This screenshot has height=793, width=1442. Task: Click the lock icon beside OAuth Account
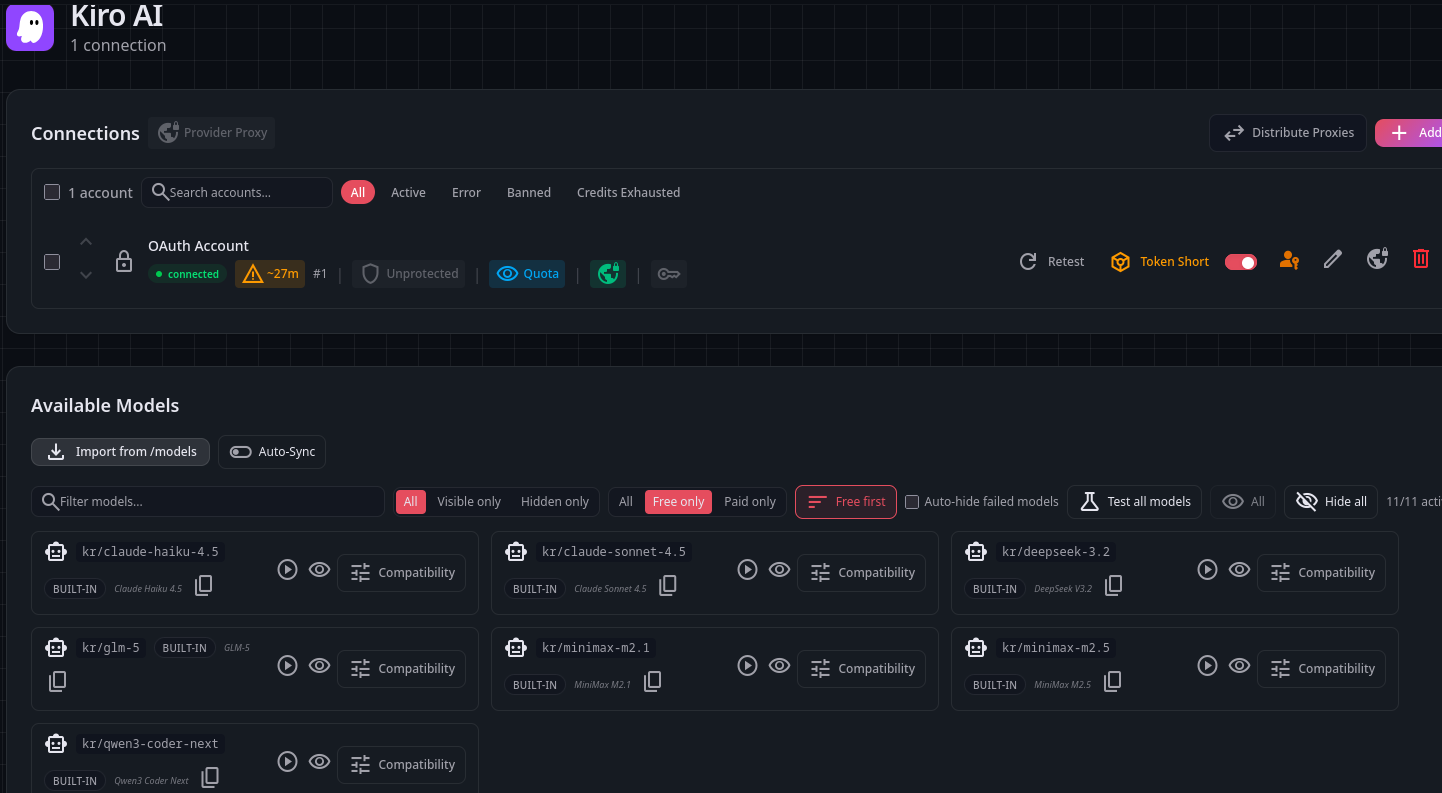click(124, 262)
